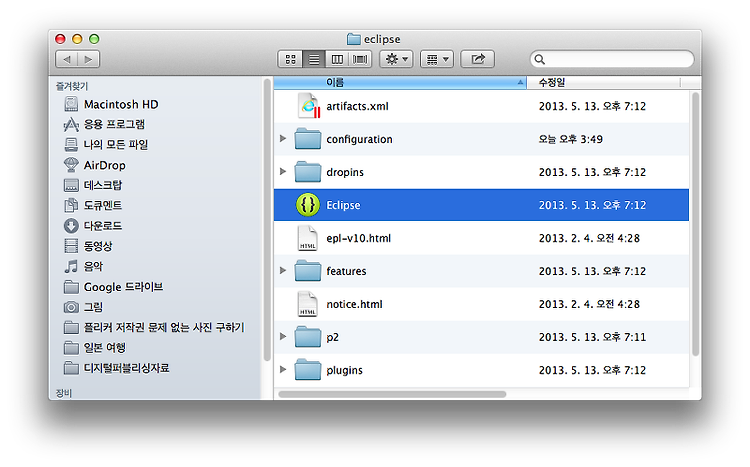This screenshot has height=467, width=750.
Task: Click the Share button in toolbar
Action: [477, 59]
